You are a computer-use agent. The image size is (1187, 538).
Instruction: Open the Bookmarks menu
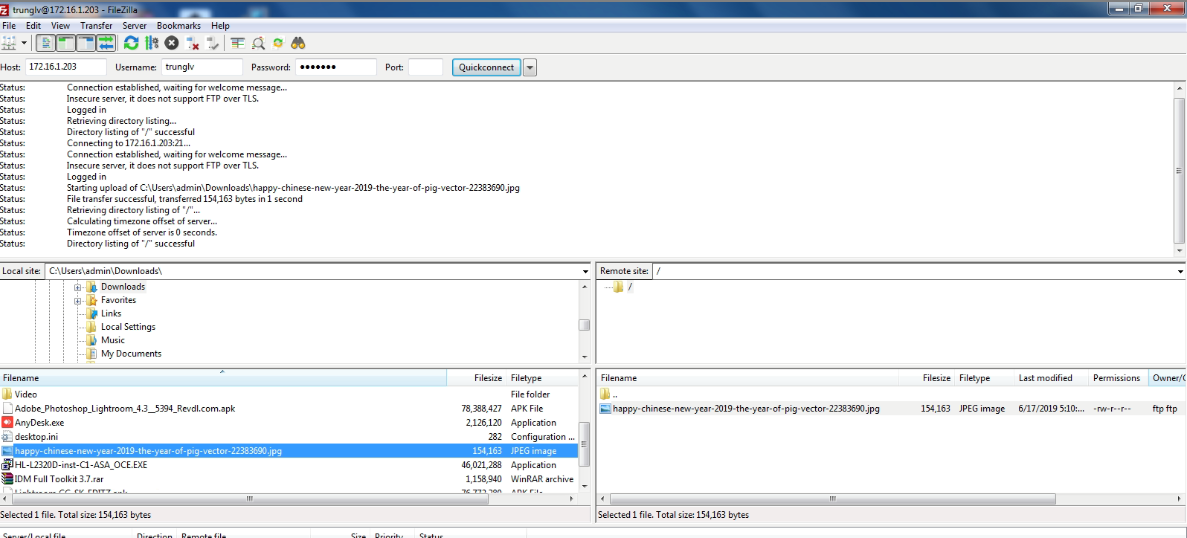coord(179,26)
